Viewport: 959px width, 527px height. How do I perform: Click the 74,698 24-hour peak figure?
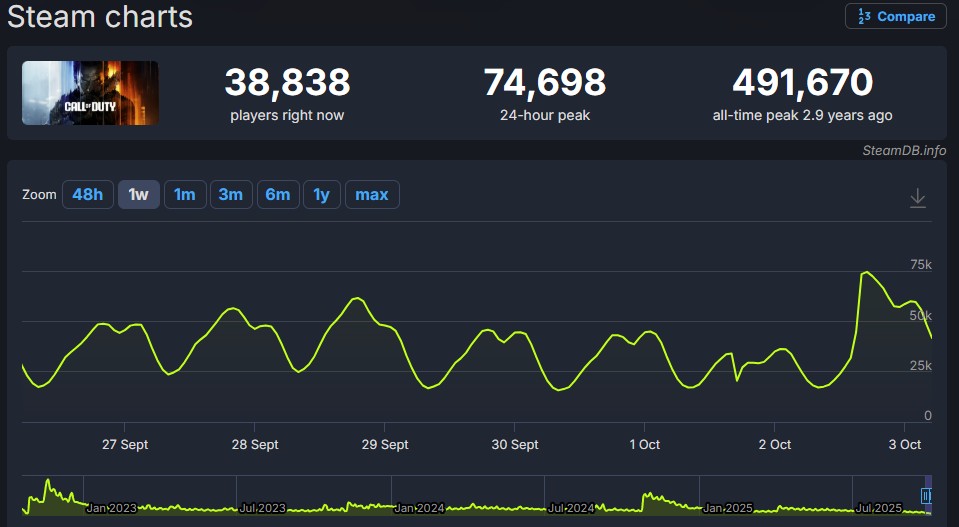click(544, 82)
